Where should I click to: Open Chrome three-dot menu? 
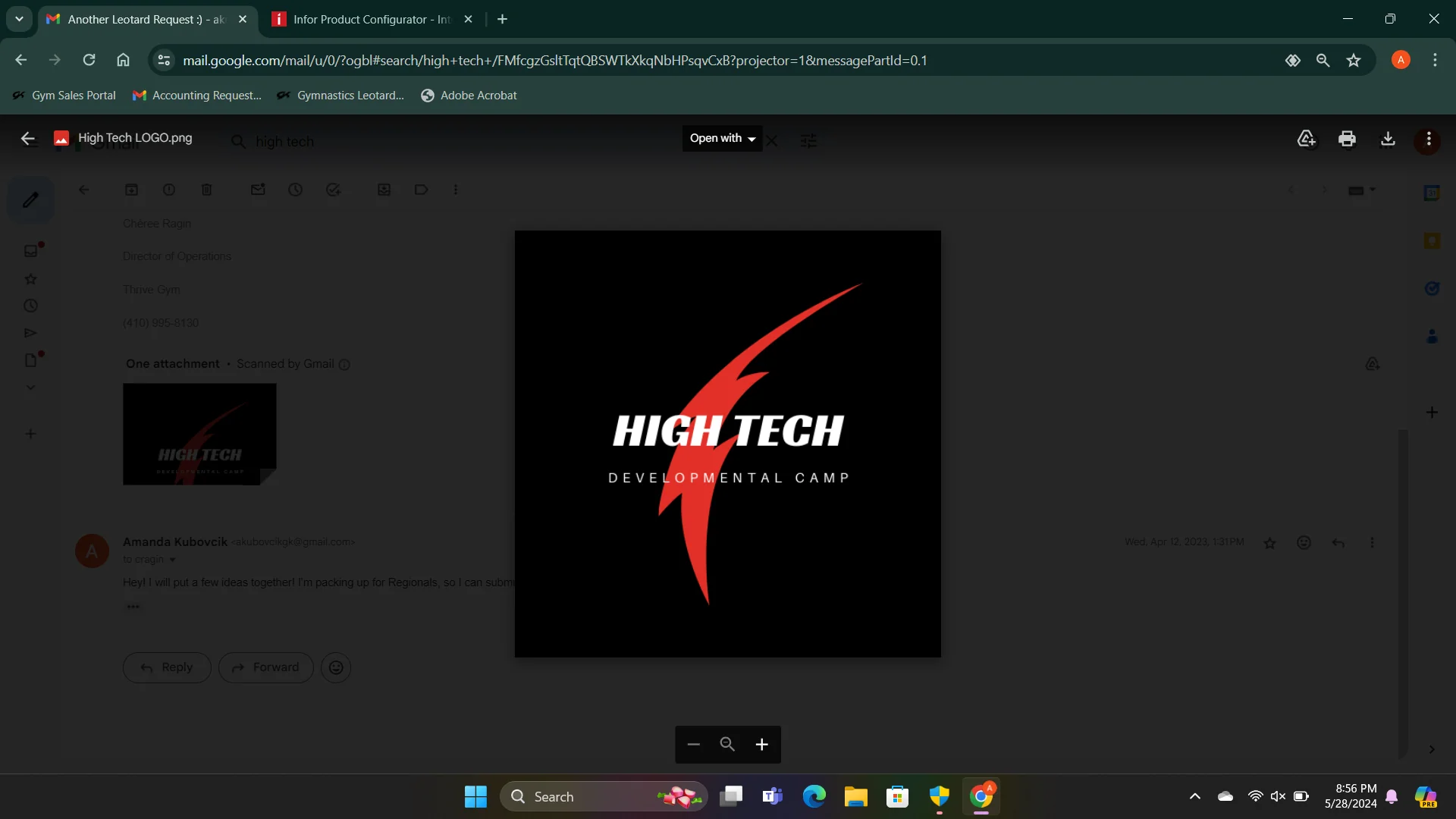coord(1435,60)
